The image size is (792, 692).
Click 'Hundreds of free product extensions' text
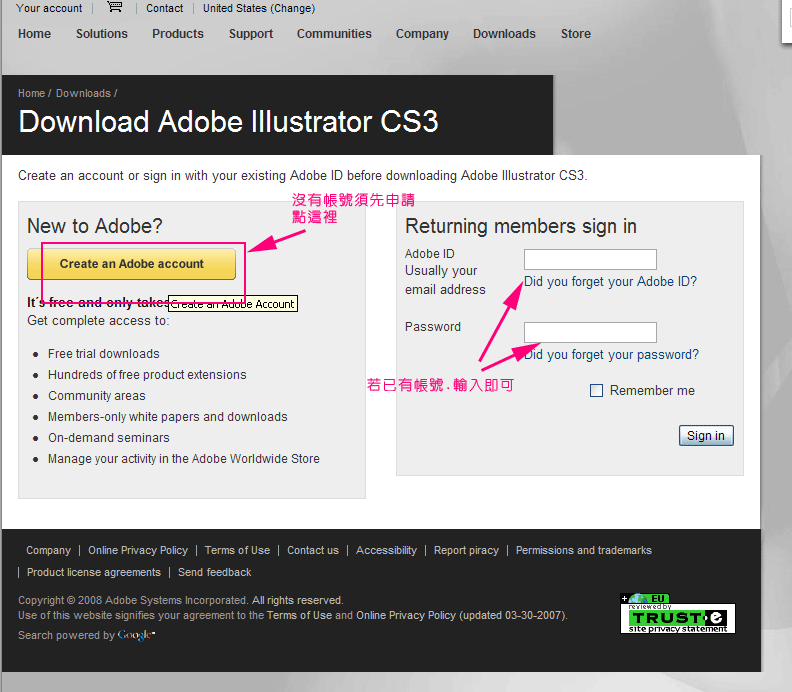click(147, 375)
